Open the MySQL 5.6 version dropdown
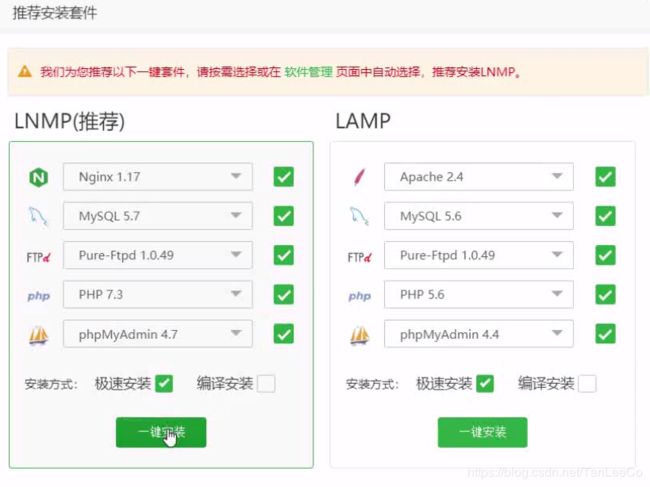This screenshot has height=487, width=650. (x=479, y=216)
